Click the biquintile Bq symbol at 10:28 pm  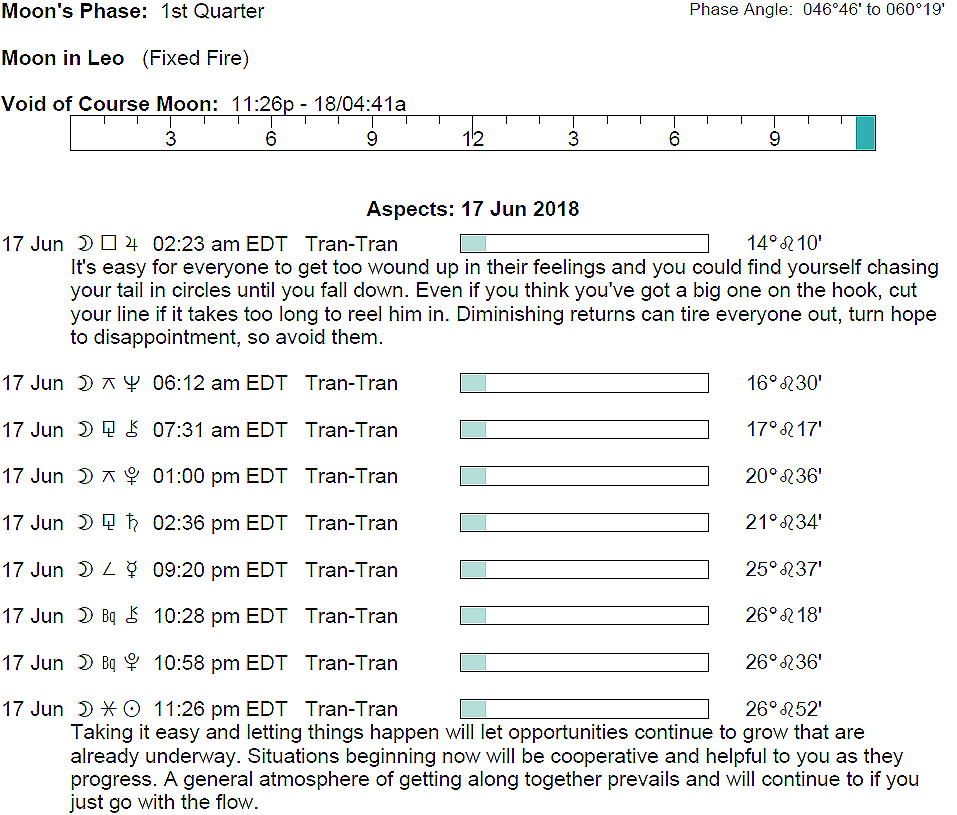109,616
